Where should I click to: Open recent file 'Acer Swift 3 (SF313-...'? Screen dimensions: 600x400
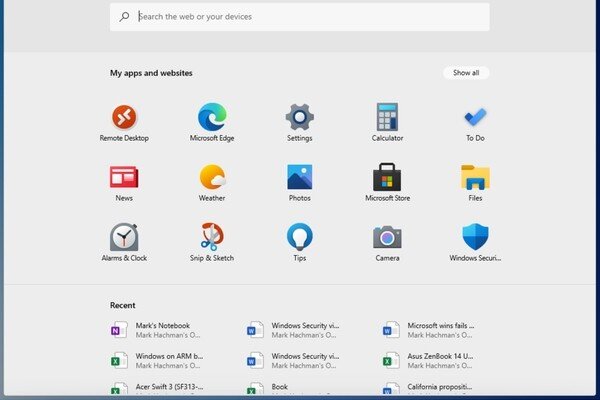[157, 389]
